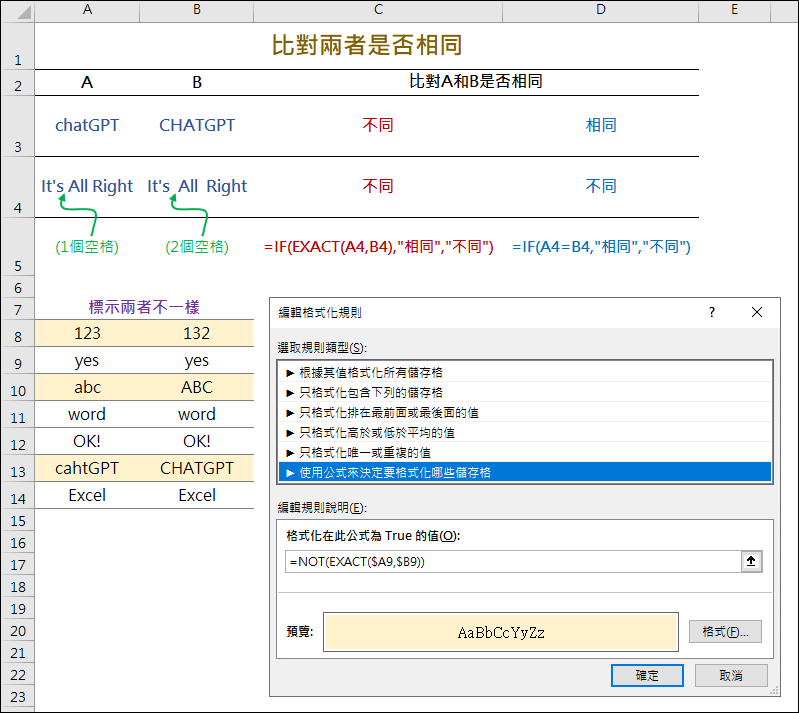Select rule type 使用公式來決定要格式化哪些儲存格
Image resolution: width=799 pixels, height=713 pixels.
525,472
